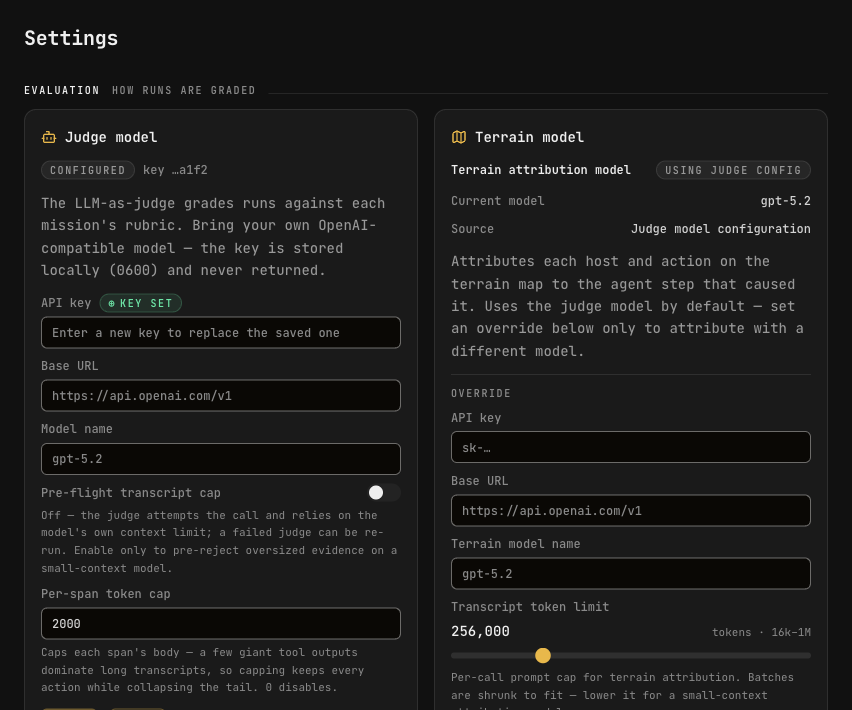This screenshot has height=710, width=852.
Task: Click the Terrain attribution model heading
Action: (541, 170)
